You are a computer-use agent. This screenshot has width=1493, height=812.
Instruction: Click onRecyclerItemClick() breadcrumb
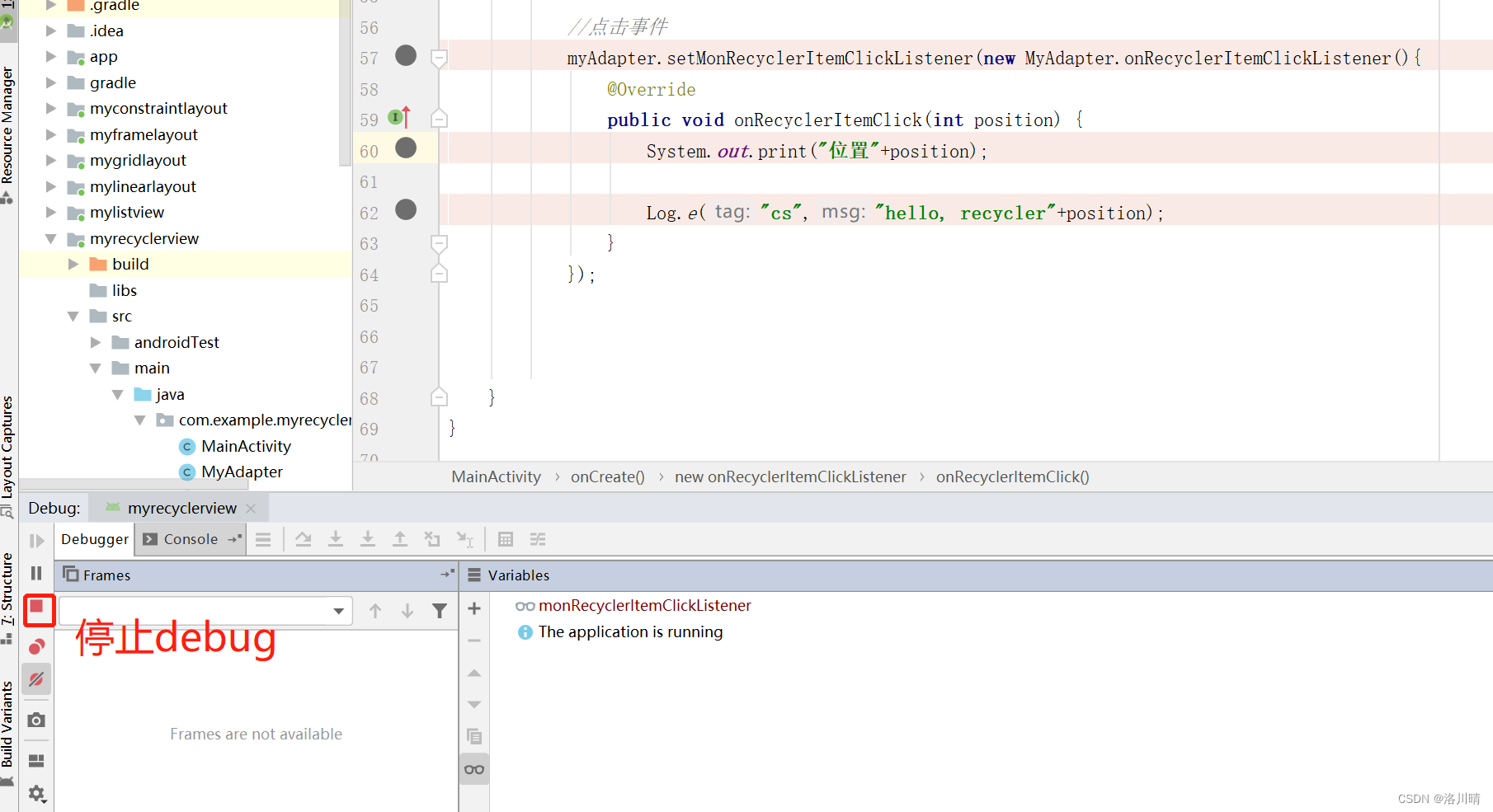point(1012,476)
